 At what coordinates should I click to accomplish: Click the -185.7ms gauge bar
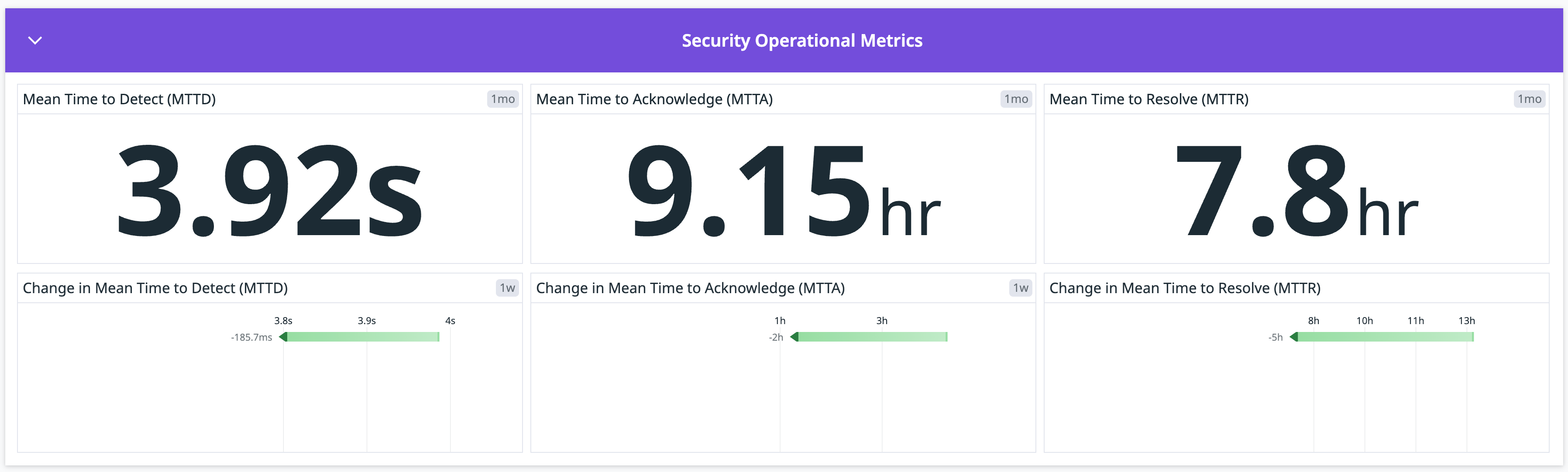(x=362, y=336)
